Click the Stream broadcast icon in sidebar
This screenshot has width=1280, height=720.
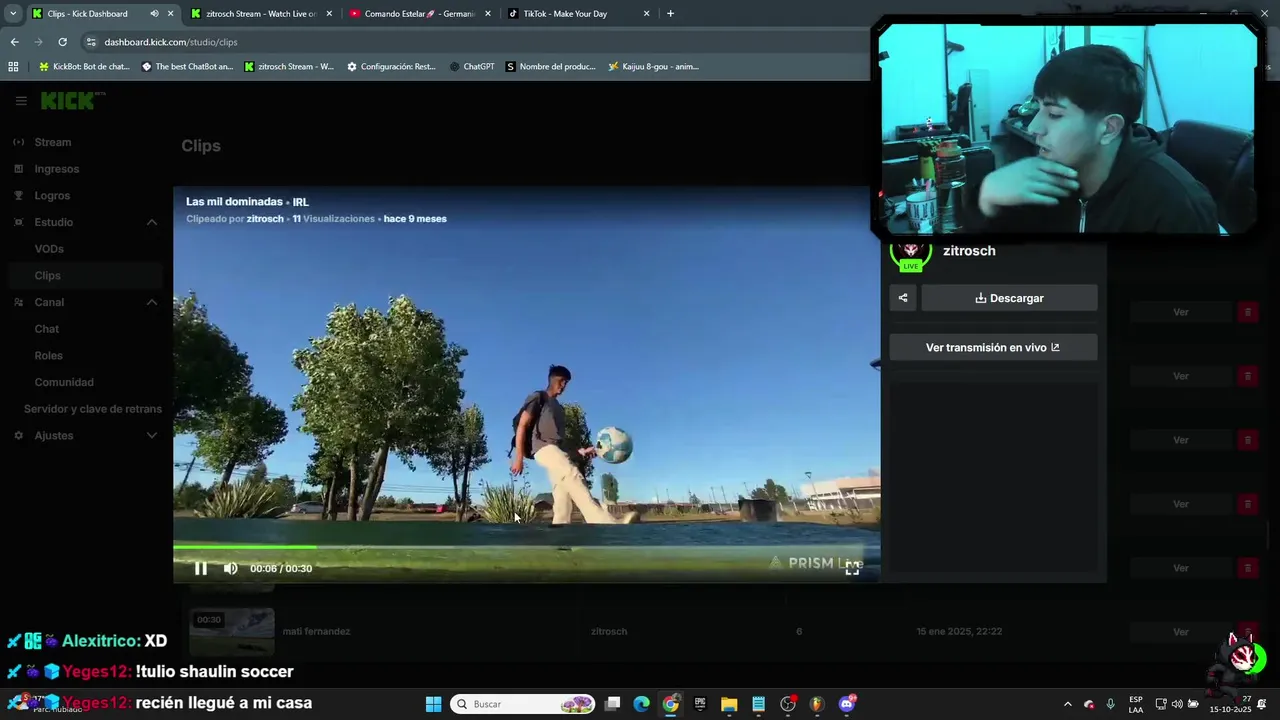coord(18,142)
